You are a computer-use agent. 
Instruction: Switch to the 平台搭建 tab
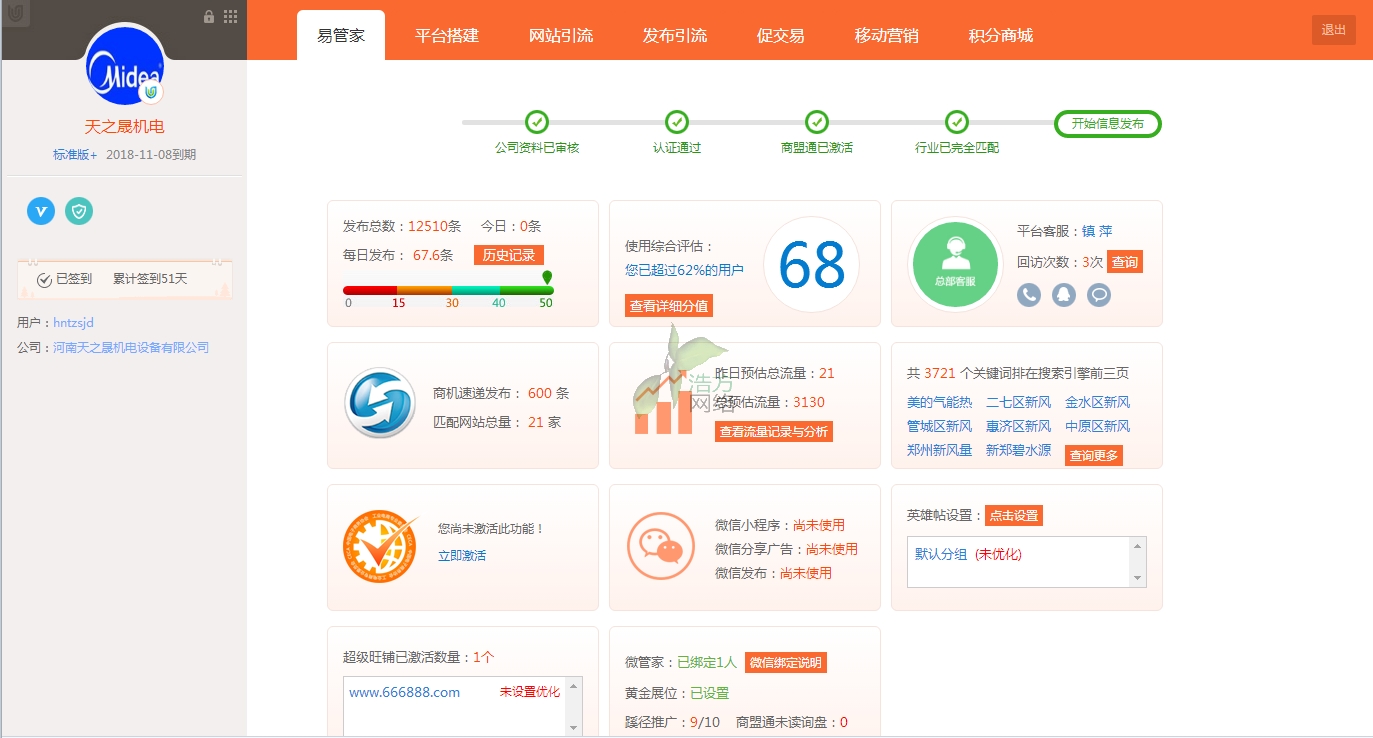pos(446,33)
